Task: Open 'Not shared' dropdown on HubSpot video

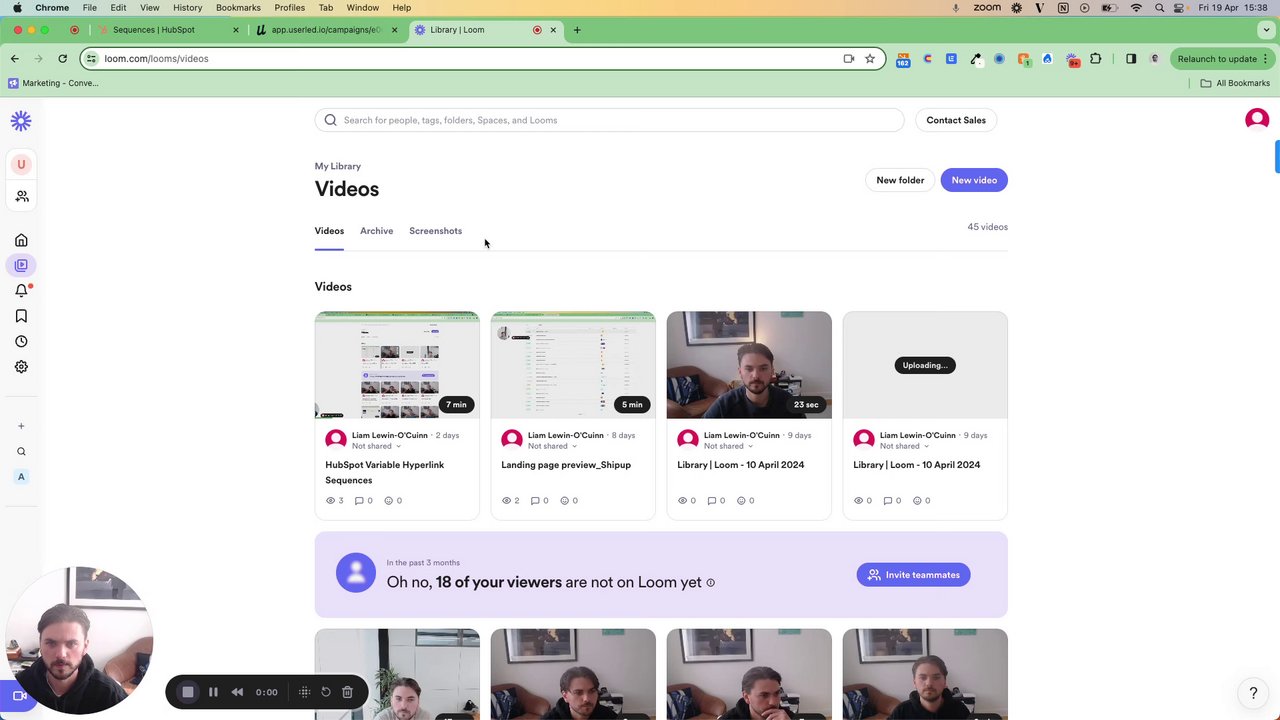Action: coord(375,446)
